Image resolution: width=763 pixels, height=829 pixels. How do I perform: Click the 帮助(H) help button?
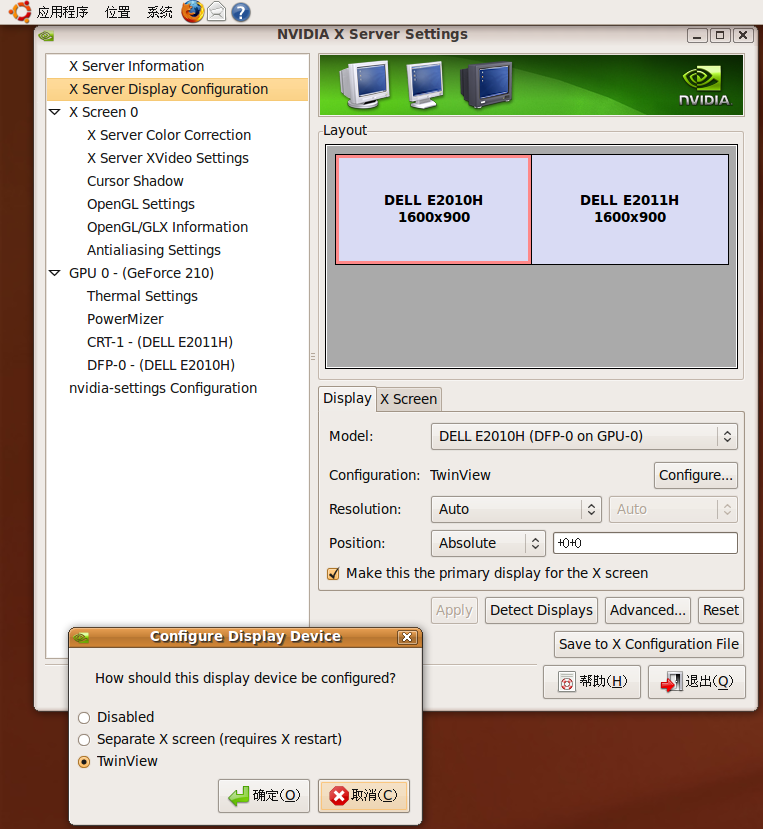point(592,682)
